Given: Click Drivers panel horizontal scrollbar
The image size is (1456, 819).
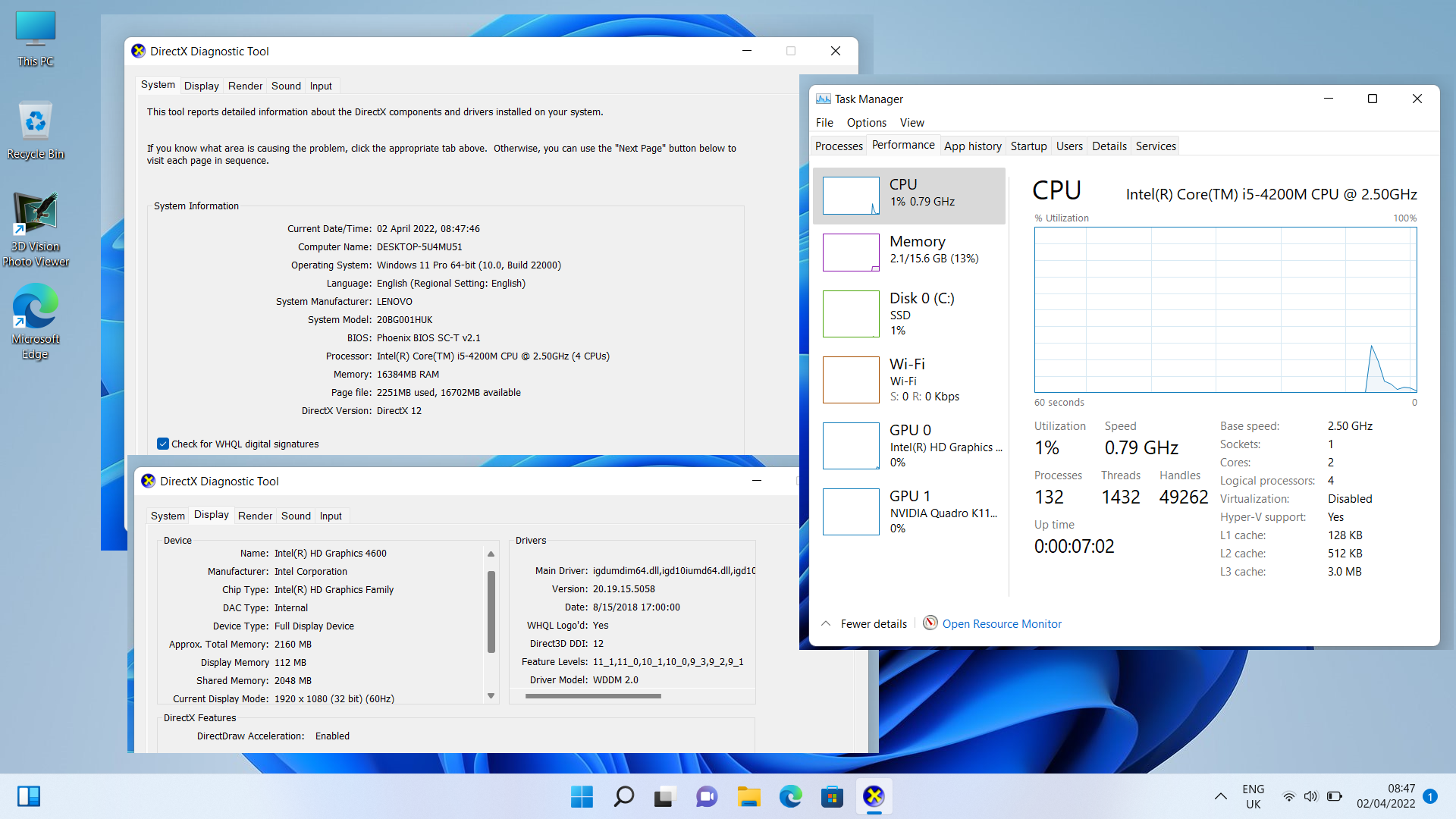Looking at the screenshot, I should click(x=593, y=695).
